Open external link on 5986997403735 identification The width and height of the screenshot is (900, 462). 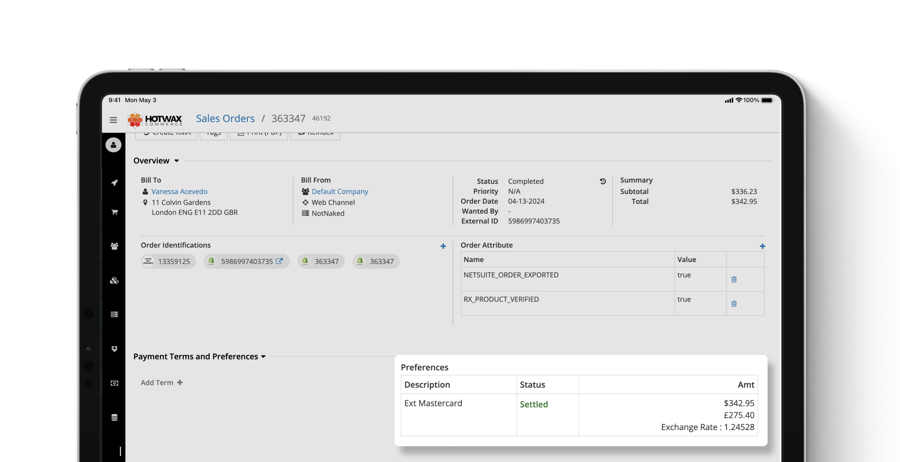280,262
